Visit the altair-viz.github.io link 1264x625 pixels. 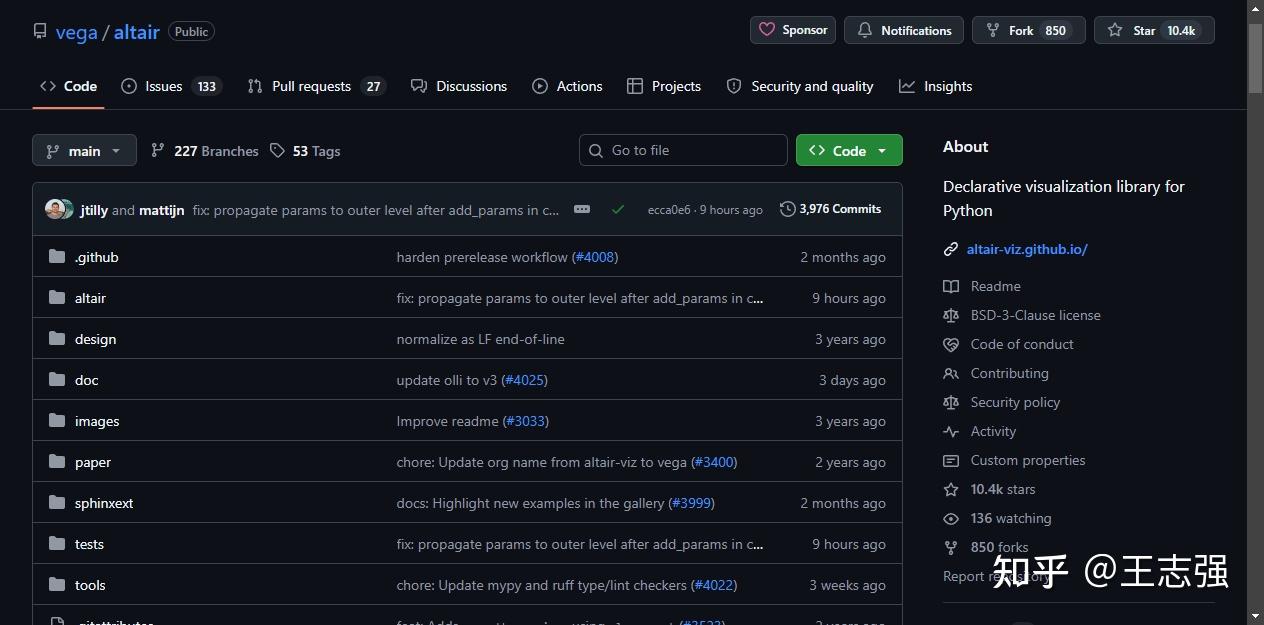1027,249
